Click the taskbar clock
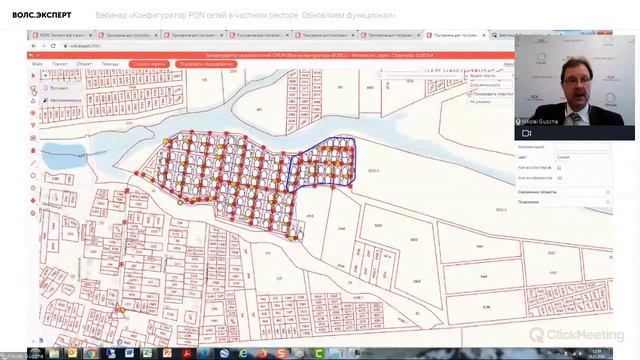Viewport: 640px width, 360px height. click(597, 353)
